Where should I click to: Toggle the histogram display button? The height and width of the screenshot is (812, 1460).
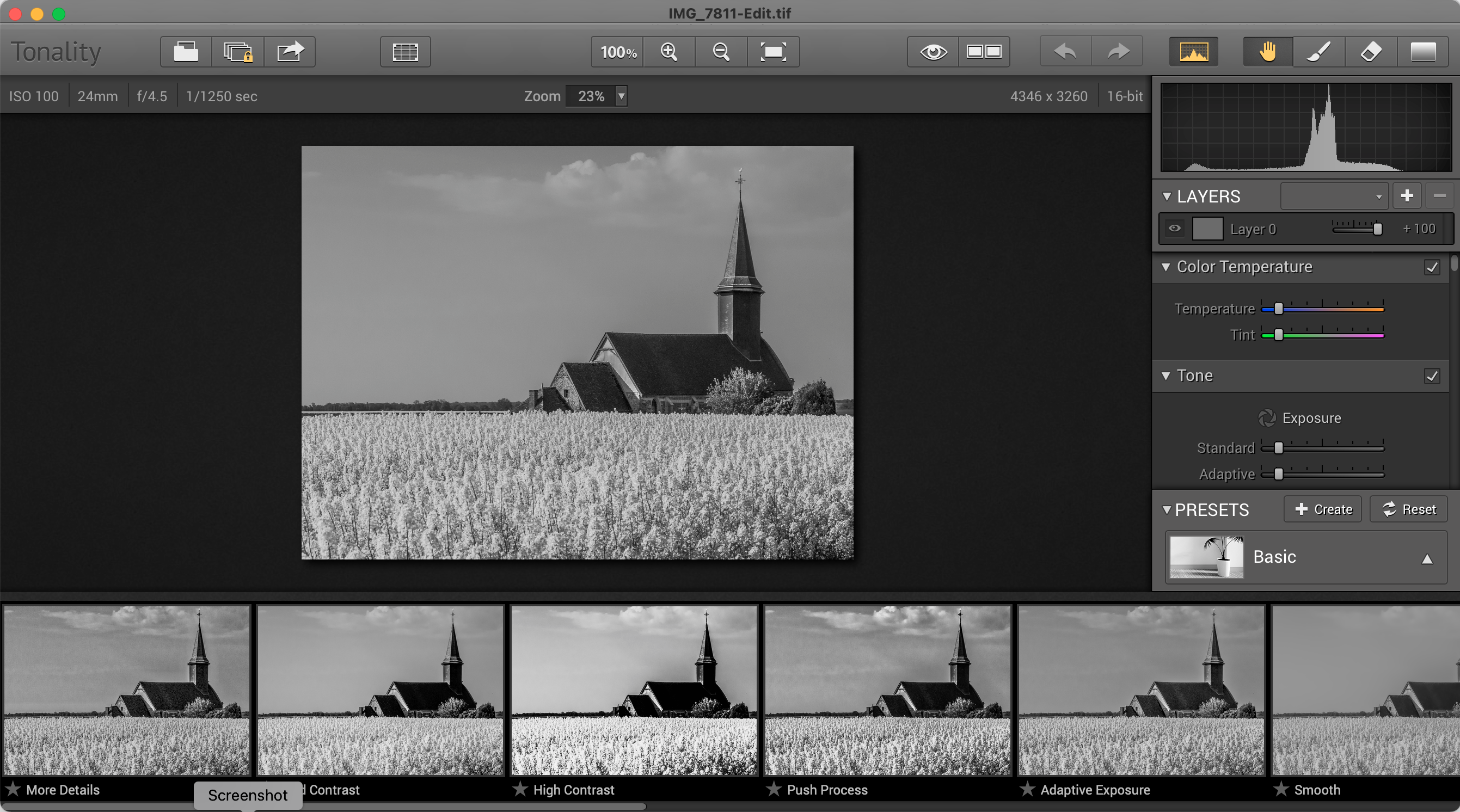1194,52
